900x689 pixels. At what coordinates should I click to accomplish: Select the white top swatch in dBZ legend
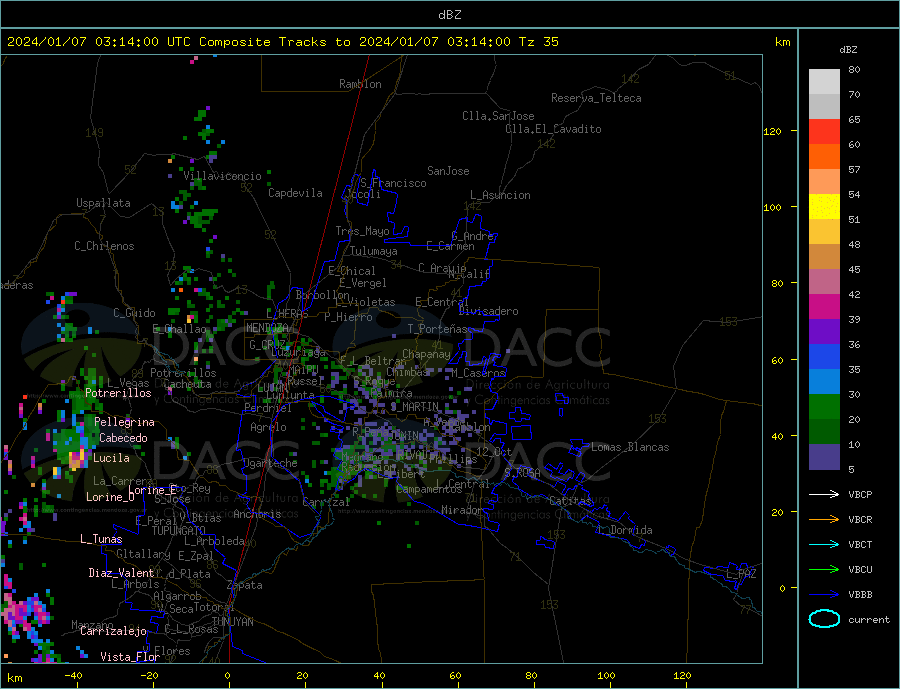[x=824, y=82]
